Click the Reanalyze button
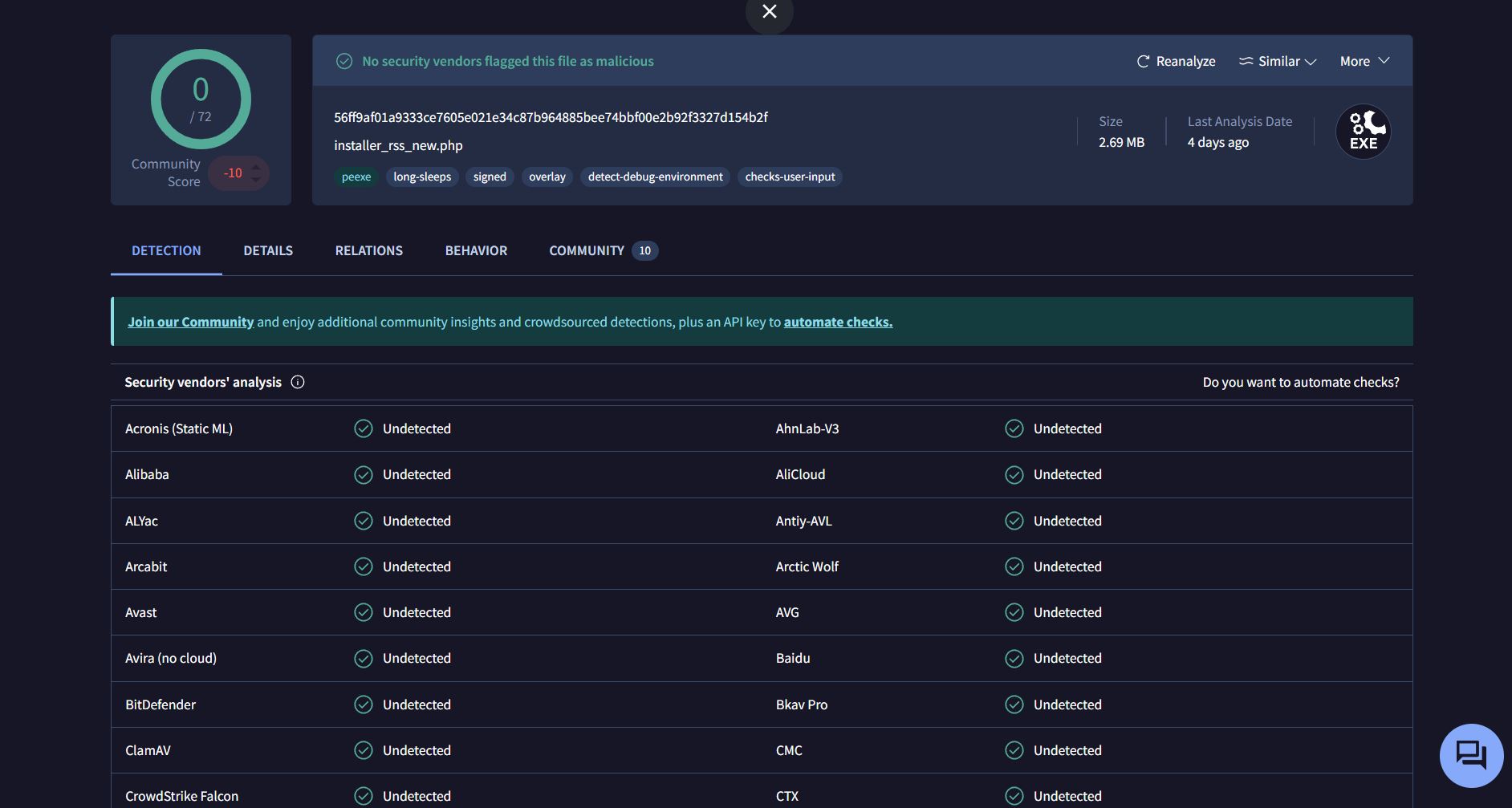 coord(1176,61)
